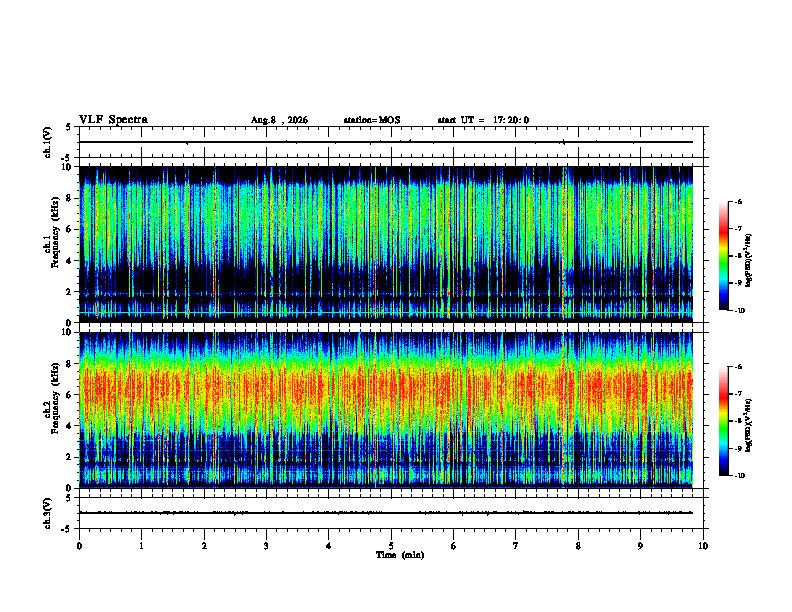Click the "6" kHz tick on ch.2 frequency axis
Screen dimensions: 792x612
pos(69,395)
